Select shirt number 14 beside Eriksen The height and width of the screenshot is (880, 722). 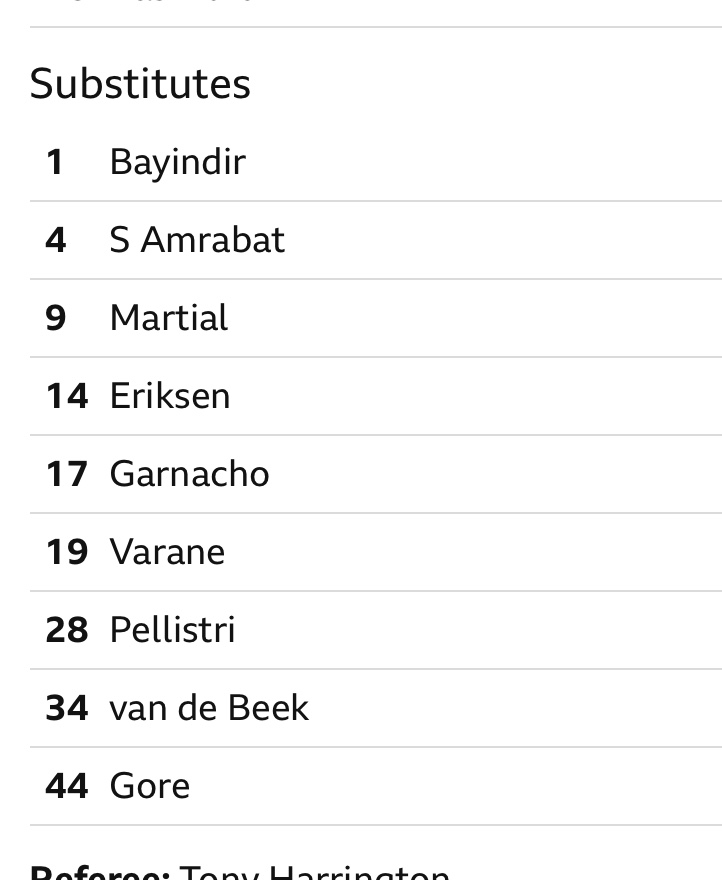tap(67, 396)
